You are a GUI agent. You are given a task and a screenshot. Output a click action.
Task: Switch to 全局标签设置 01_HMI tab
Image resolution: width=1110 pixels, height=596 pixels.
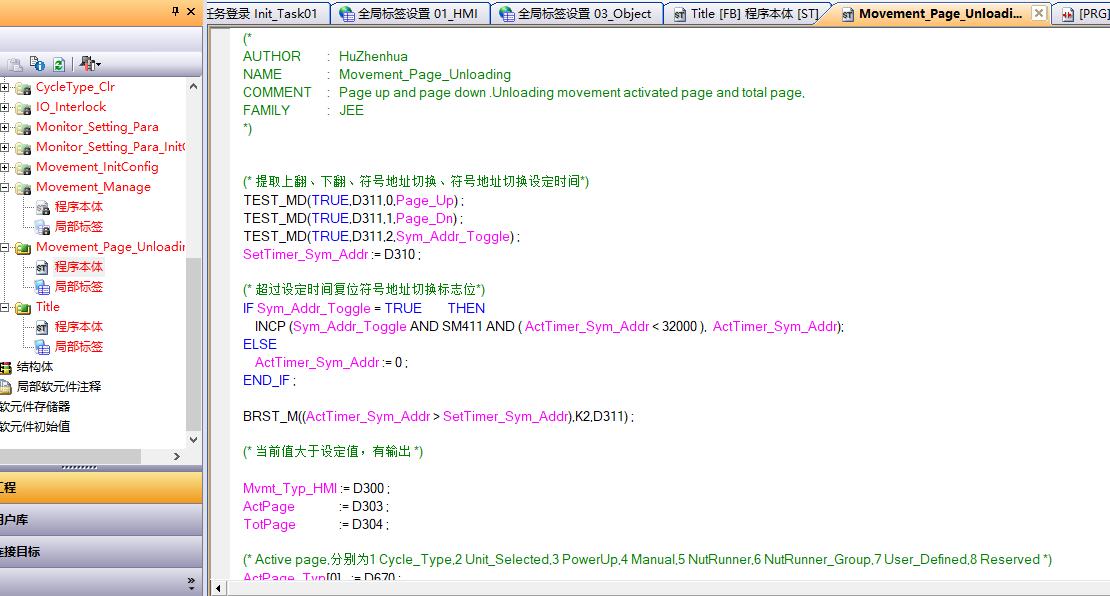pos(410,14)
